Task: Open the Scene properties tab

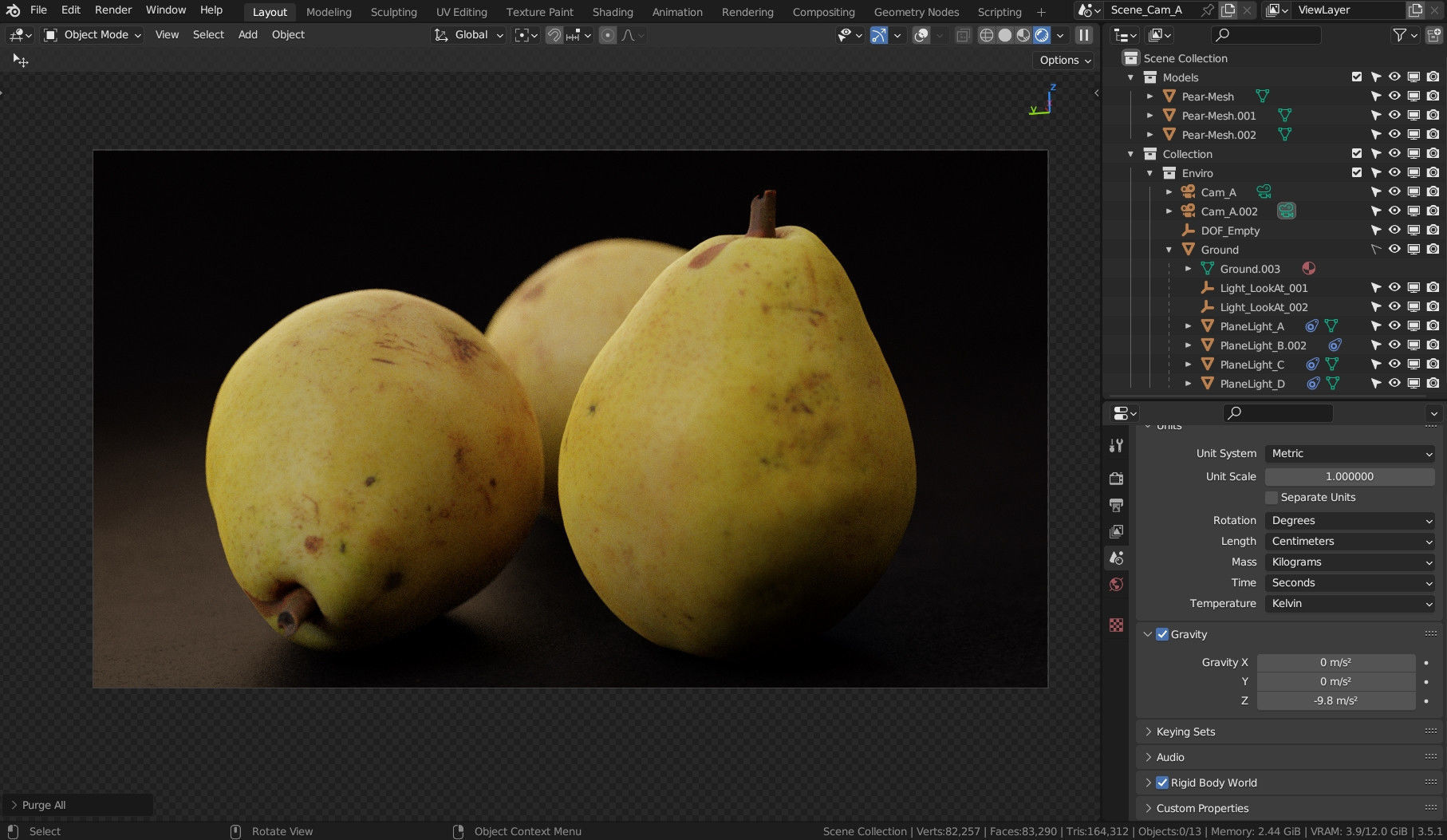Action: [x=1116, y=558]
